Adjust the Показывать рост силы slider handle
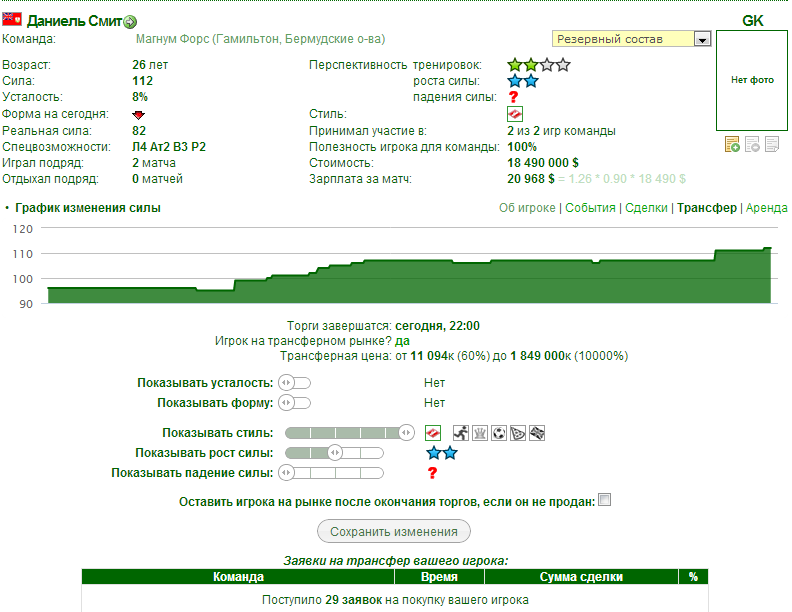 tap(334, 453)
